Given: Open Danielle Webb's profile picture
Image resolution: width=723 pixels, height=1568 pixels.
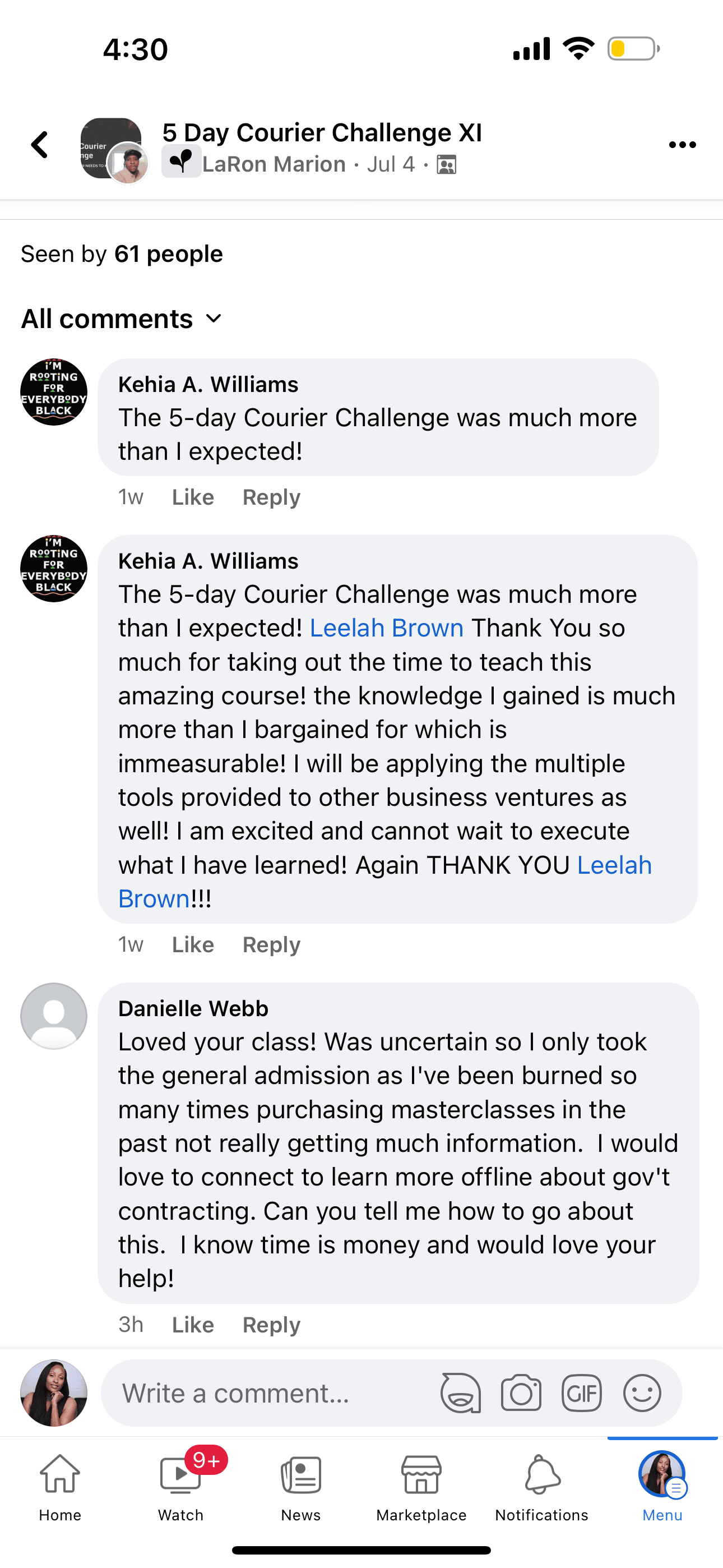Looking at the screenshot, I should 54,1016.
